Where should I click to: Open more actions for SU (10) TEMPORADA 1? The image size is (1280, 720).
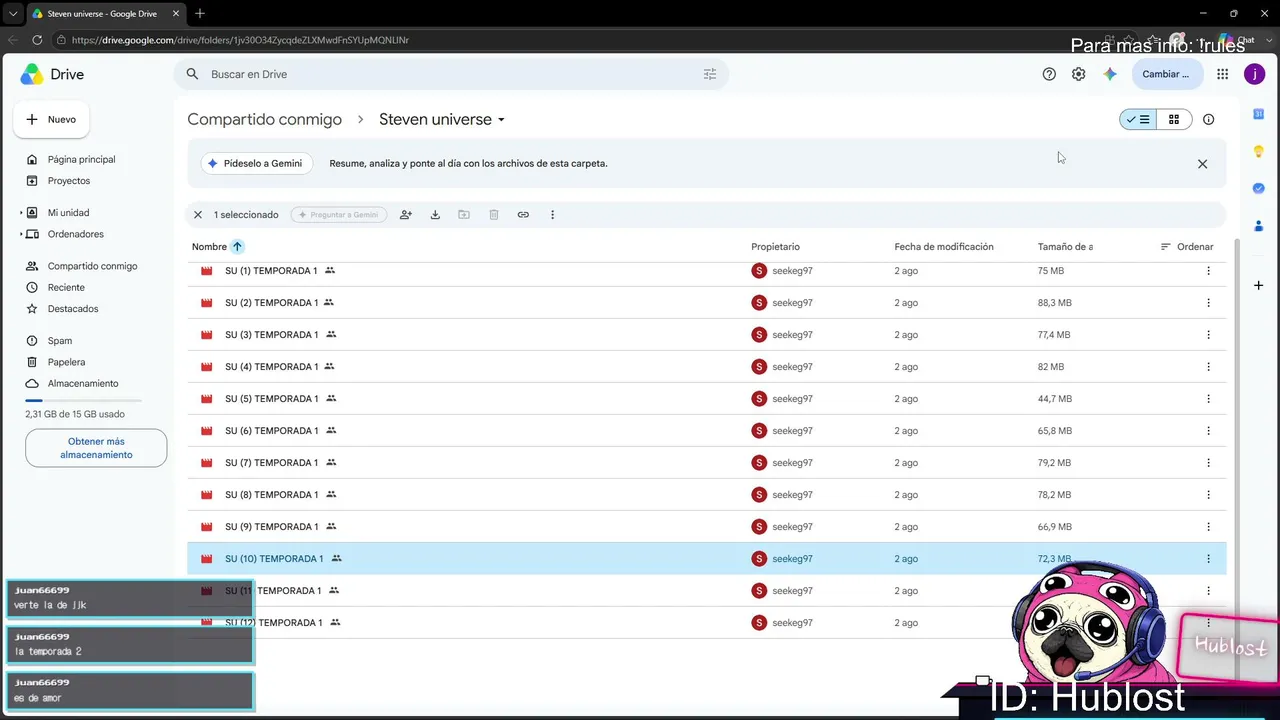tap(1208, 559)
